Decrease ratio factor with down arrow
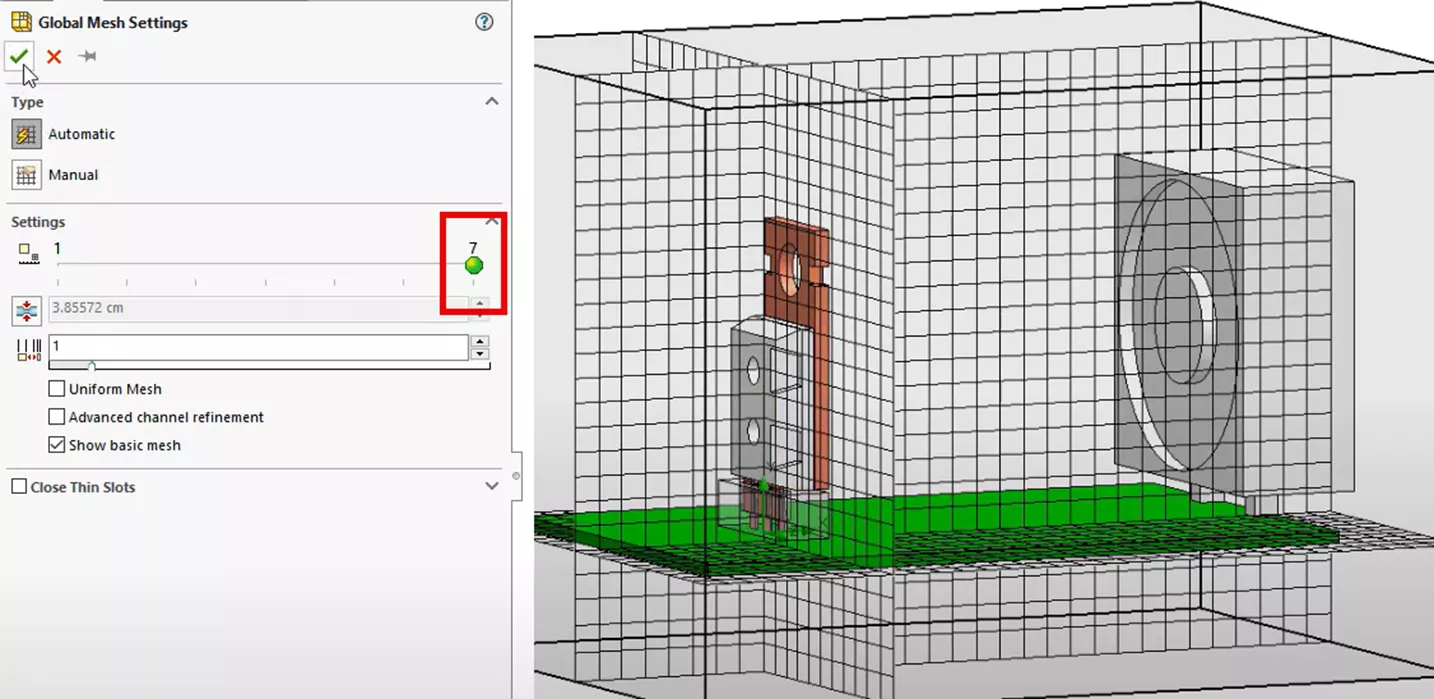This screenshot has height=699, width=1434. [480, 353]
